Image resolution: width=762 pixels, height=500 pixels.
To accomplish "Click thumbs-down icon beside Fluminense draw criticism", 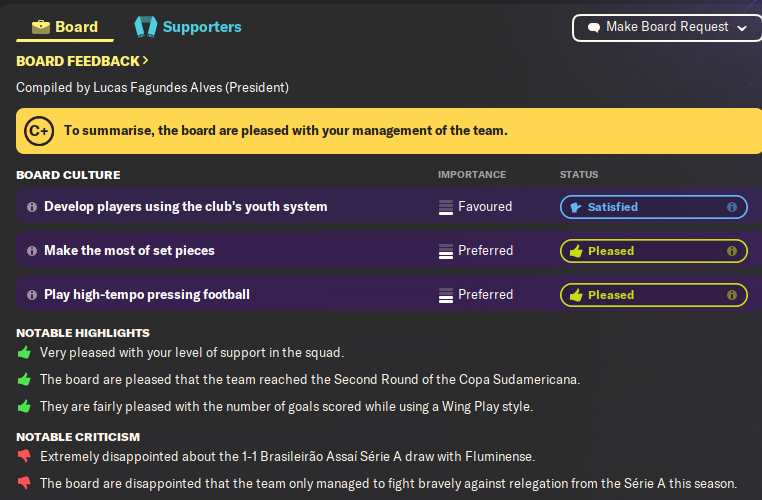I will coord(24,457).
